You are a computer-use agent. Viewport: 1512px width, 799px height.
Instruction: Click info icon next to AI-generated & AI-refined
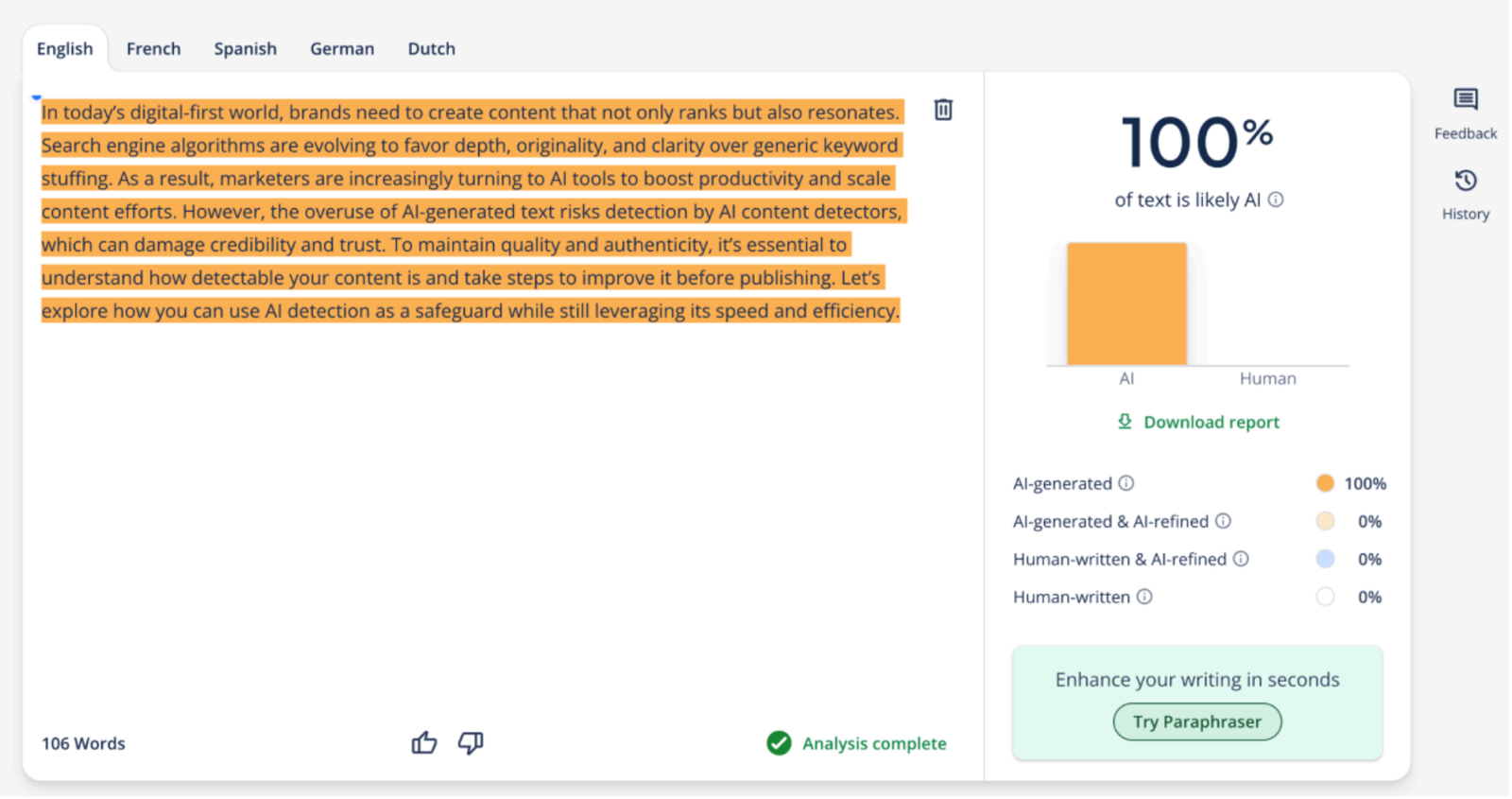click(x=1223, y=521)
